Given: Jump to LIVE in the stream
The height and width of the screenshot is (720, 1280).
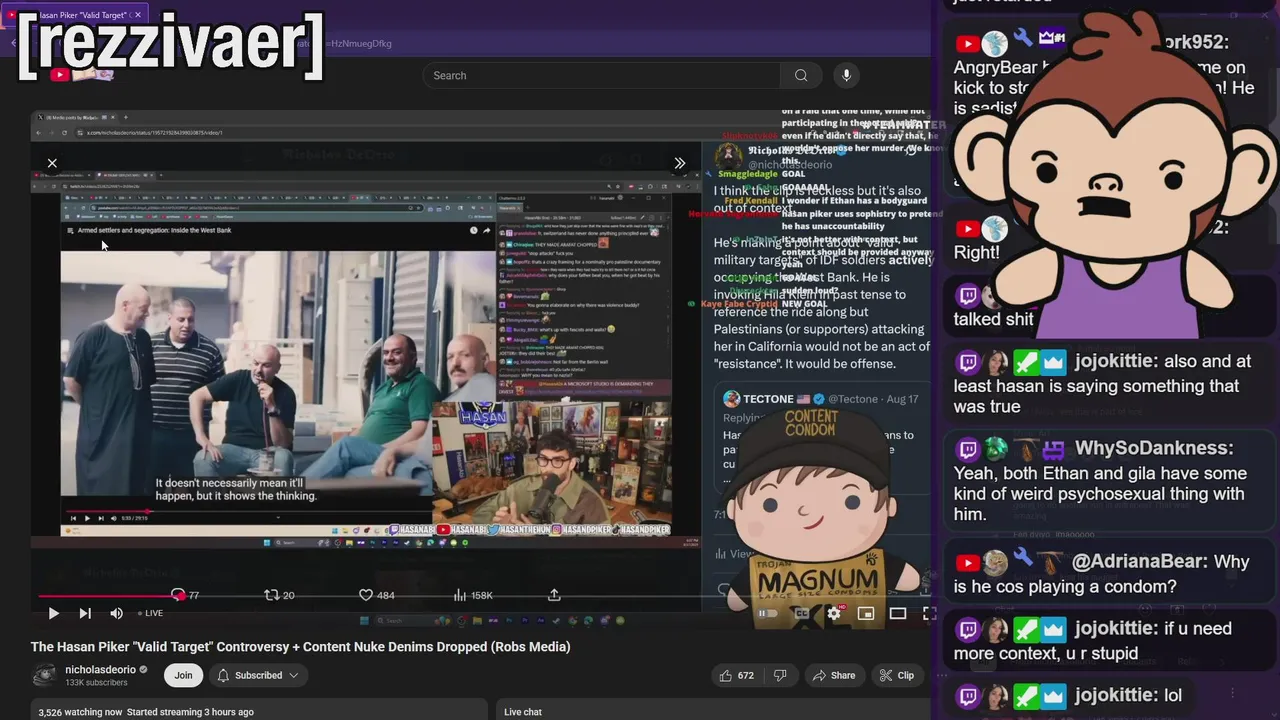Looking at the screenshot, I should [150, 613].
